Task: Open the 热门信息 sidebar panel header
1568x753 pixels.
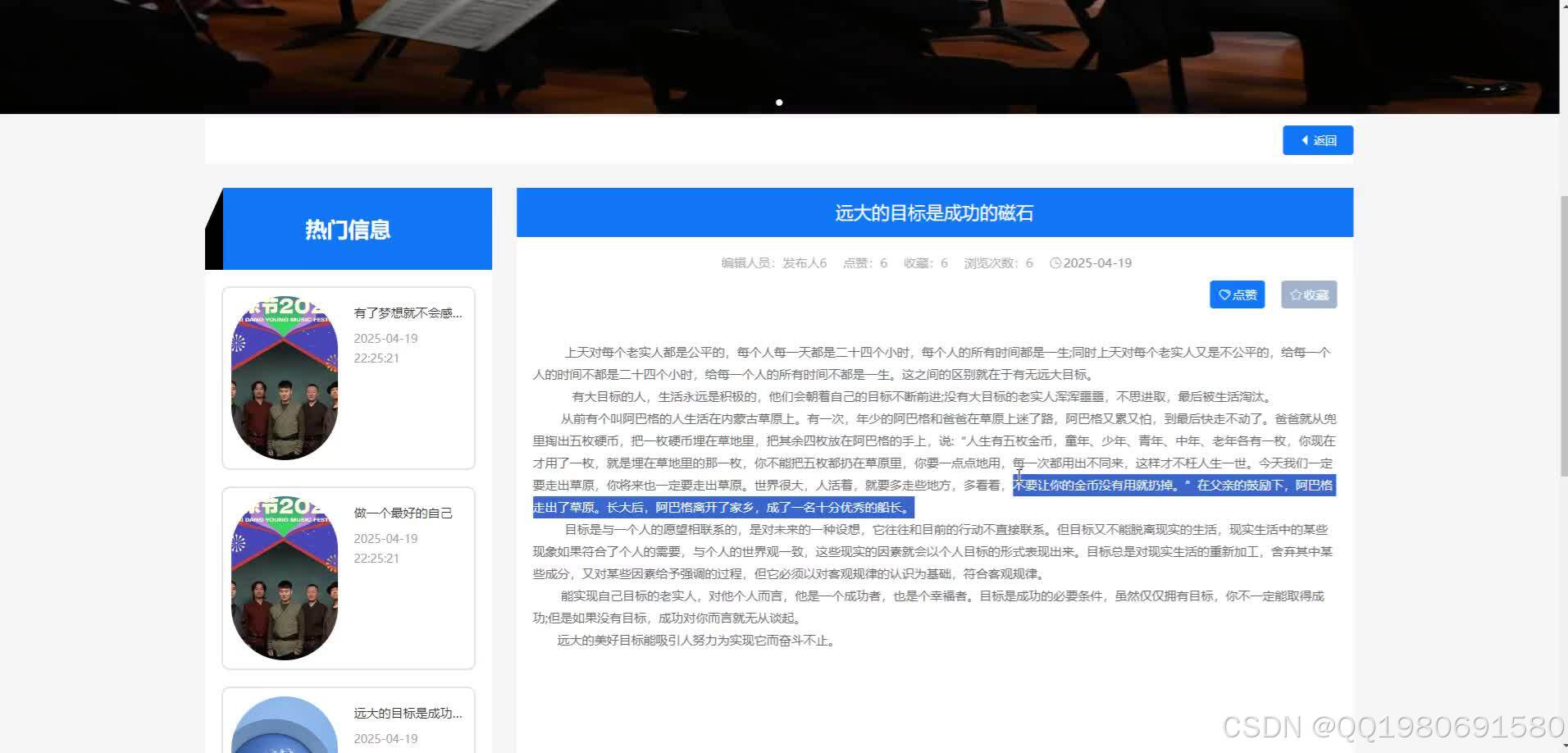Action: click(x=348, y=229)
